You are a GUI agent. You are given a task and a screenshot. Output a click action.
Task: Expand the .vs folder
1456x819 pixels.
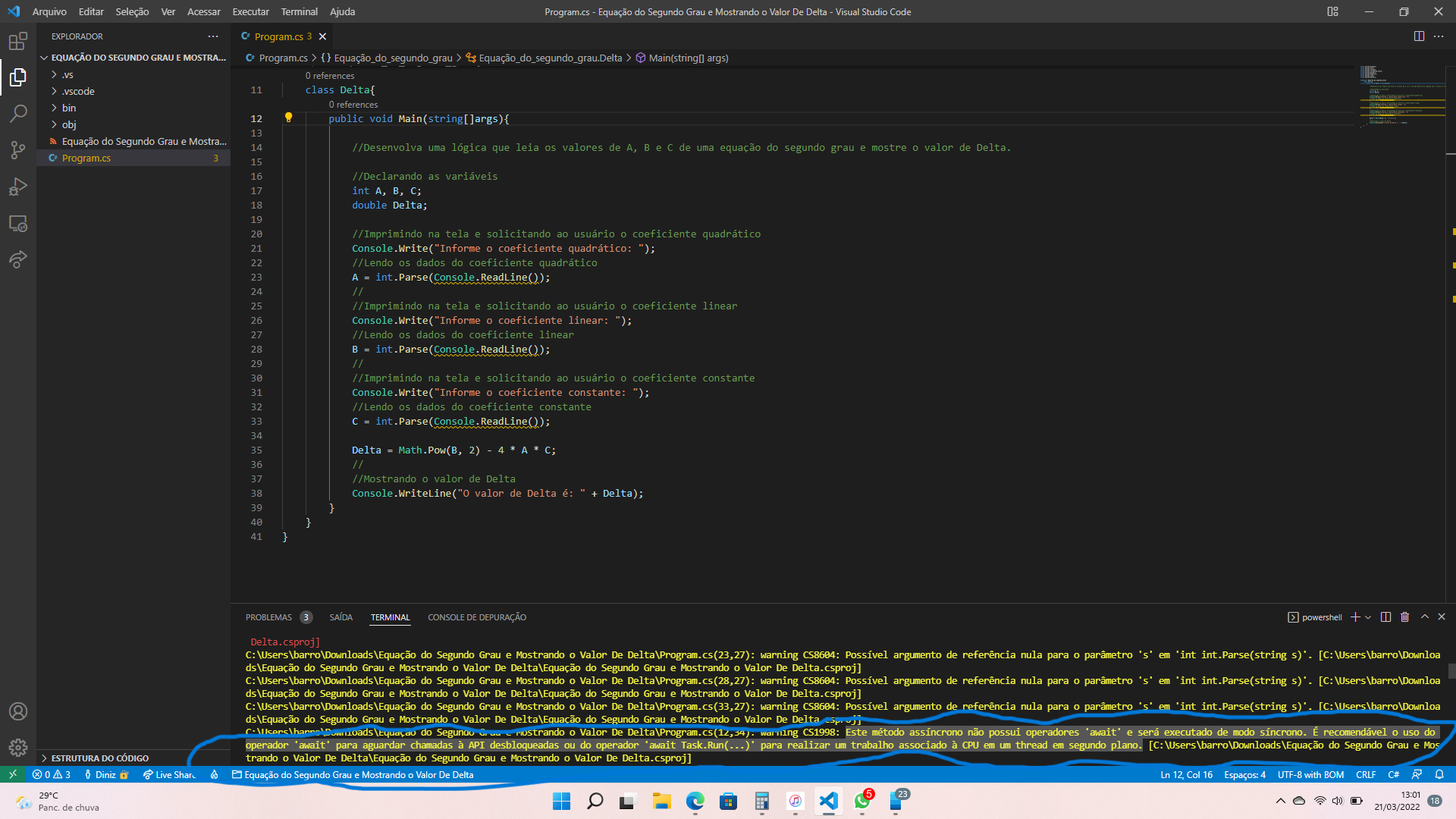coord(133,74)
